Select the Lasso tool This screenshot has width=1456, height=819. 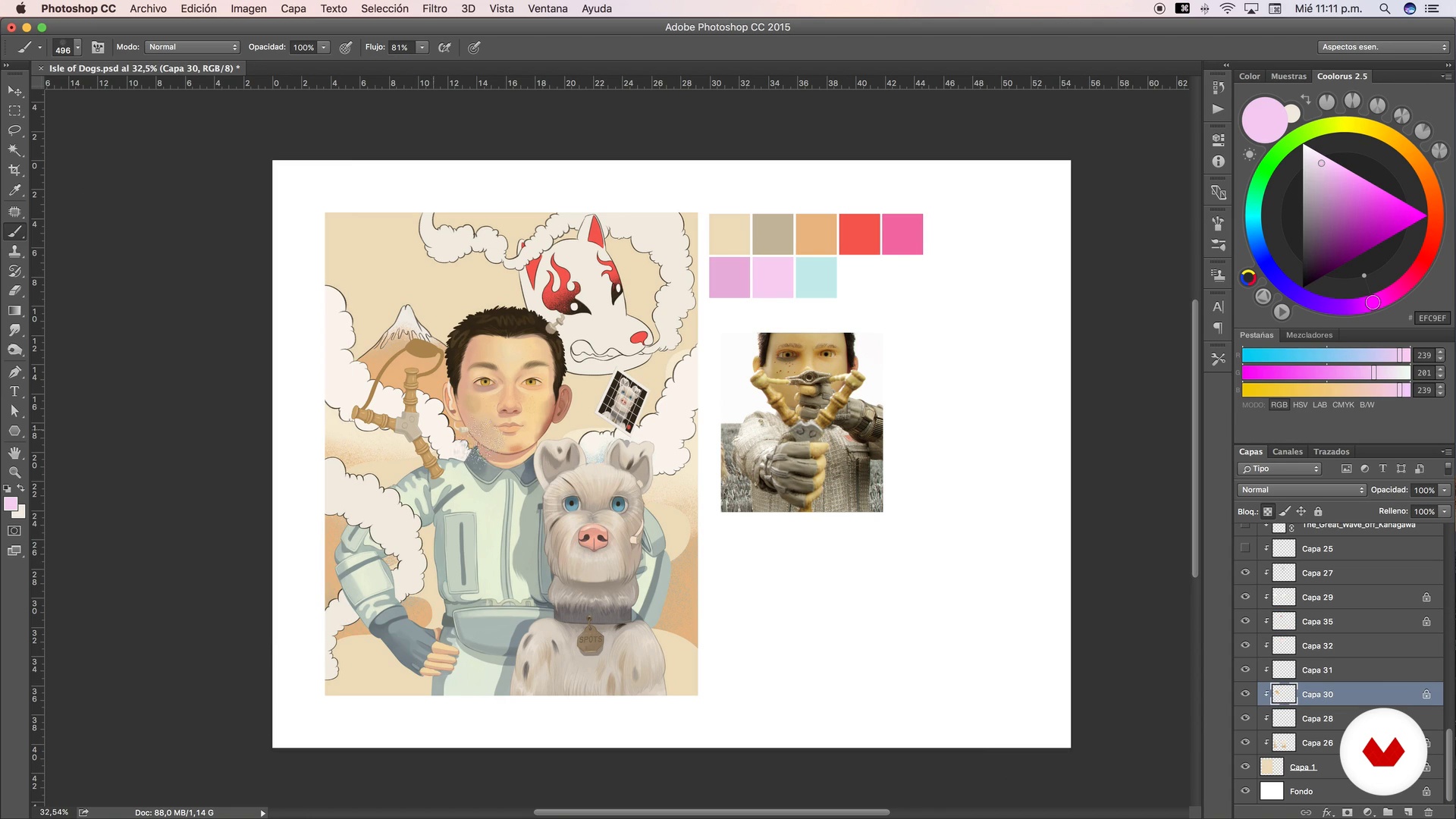(14, 130)
